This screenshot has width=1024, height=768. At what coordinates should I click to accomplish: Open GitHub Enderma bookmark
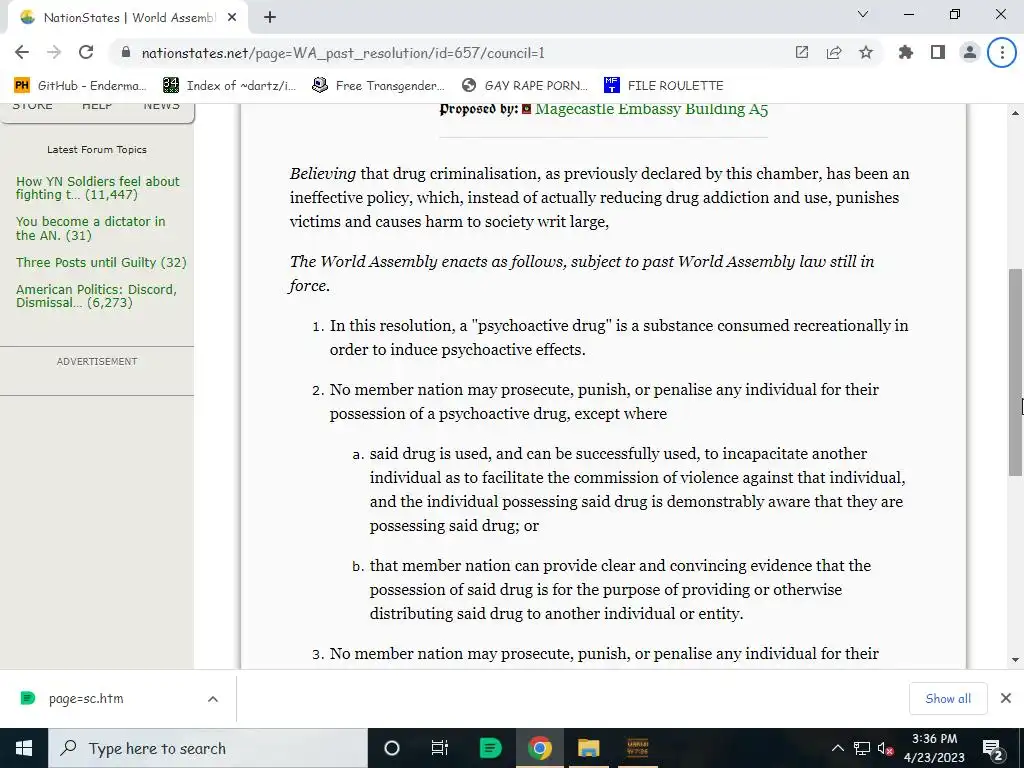click(x=80, y=86)
